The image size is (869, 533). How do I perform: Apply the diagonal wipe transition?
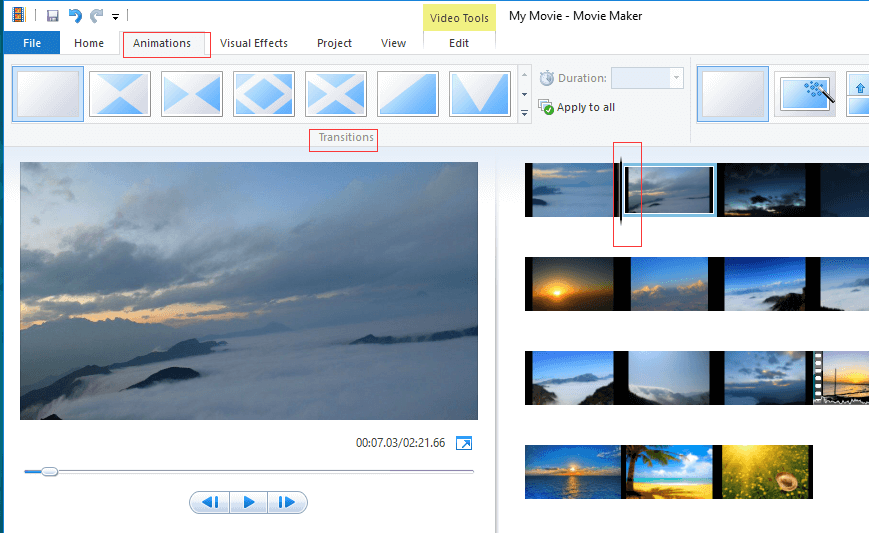click(408, 94)
